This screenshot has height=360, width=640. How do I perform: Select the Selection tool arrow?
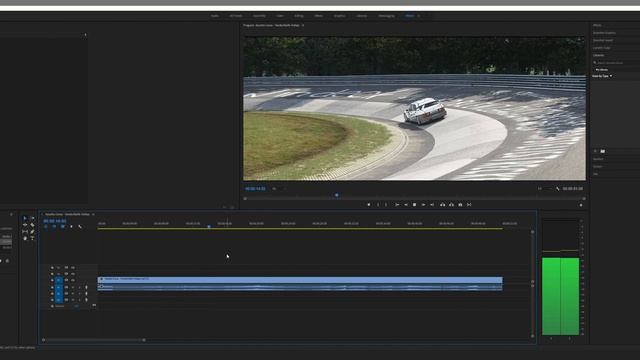point(25,218)
